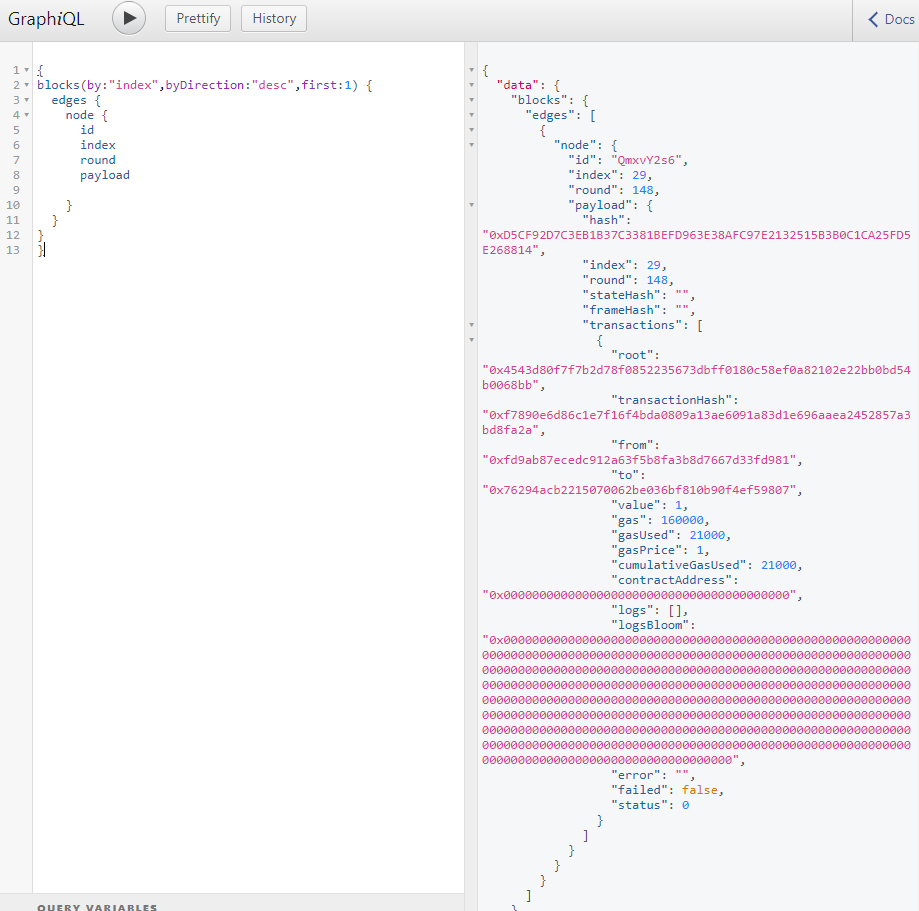Click the "round" field on query line 7
919x911 pixels.
coord(98,160)
